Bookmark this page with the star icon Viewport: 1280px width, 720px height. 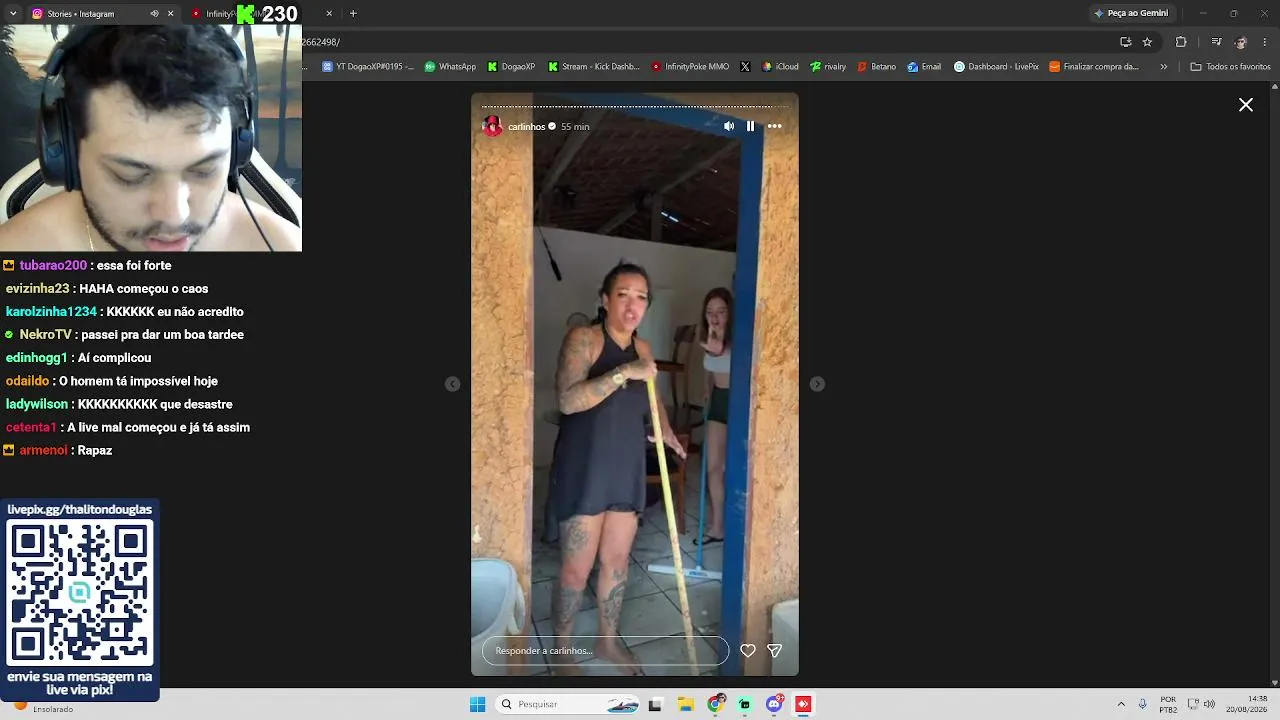1147,42
